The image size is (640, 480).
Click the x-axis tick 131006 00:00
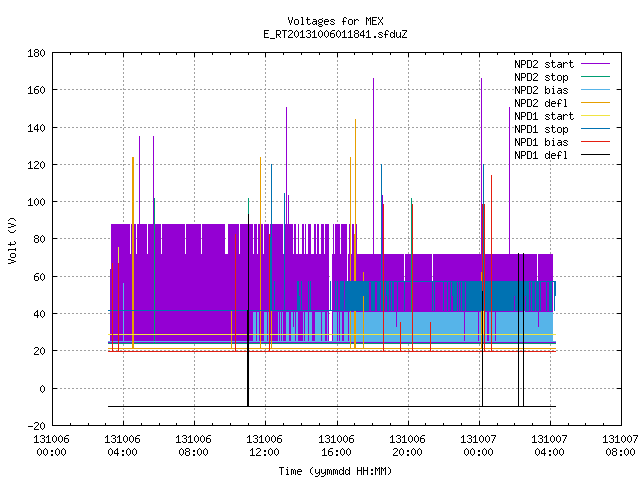pos(51,446)
